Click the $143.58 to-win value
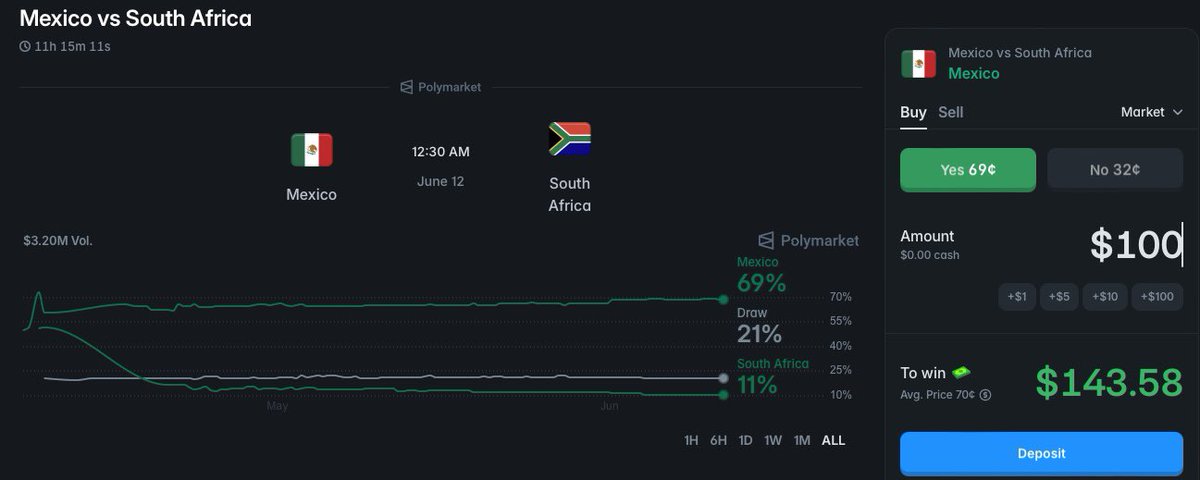1200x480 pixels. pos(1109,382)
